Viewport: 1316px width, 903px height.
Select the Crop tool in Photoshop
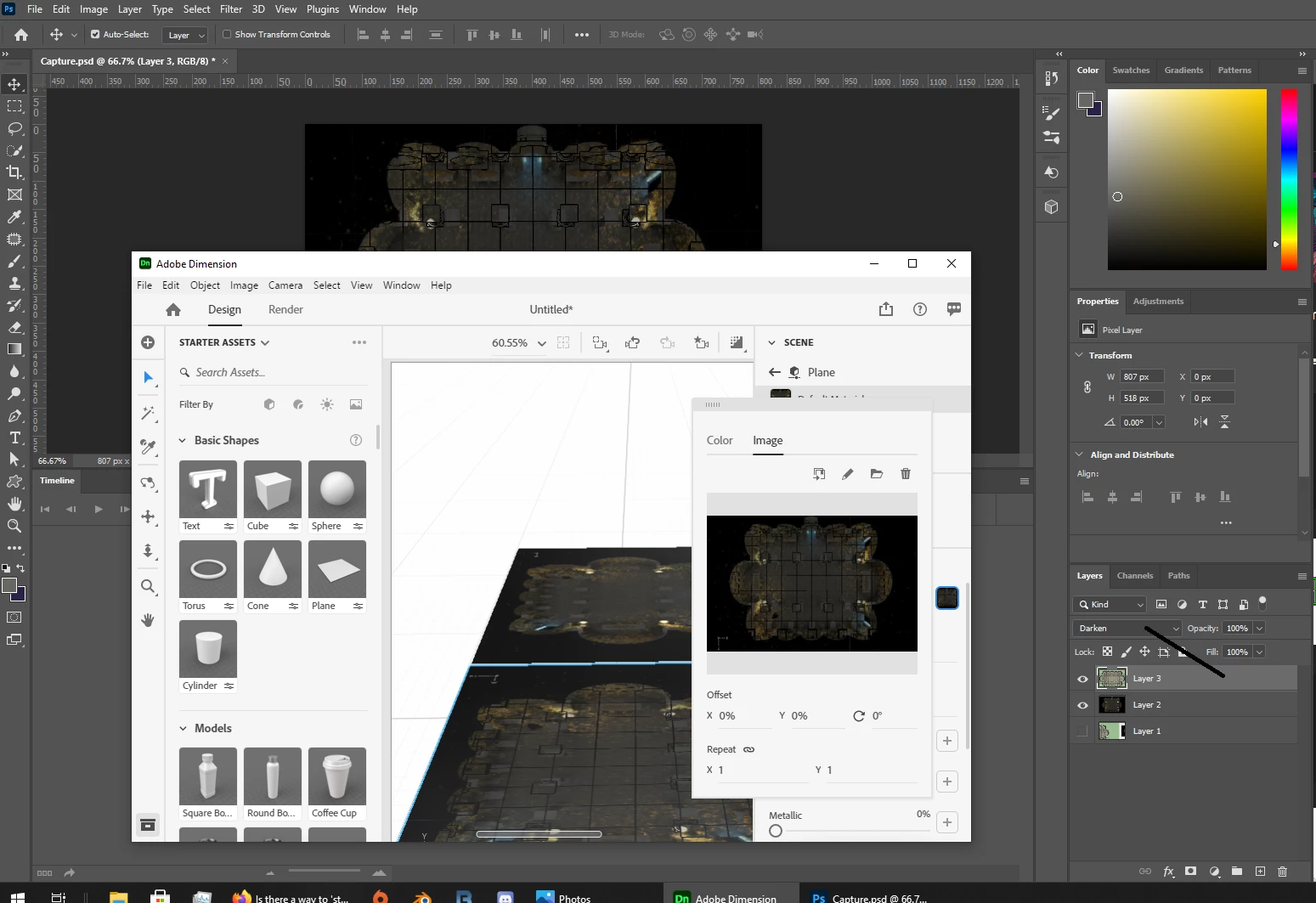pos(14,172)
